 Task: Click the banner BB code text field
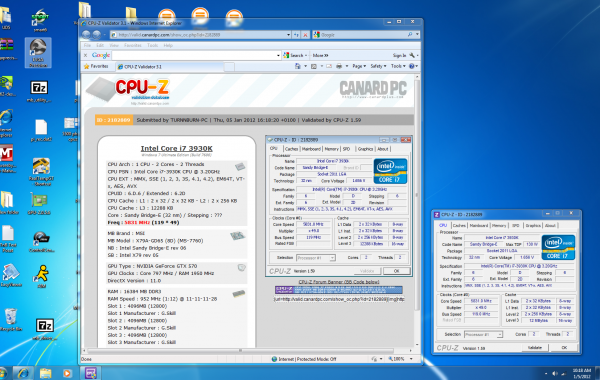(x=339, y=299)
